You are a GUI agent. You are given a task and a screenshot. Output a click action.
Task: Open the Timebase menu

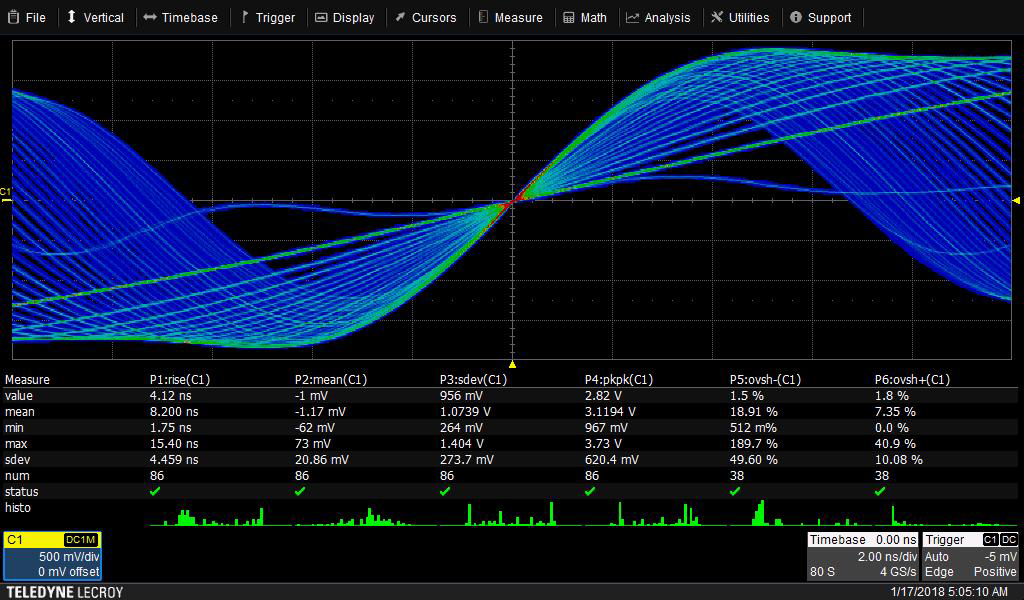coord(180,17)
